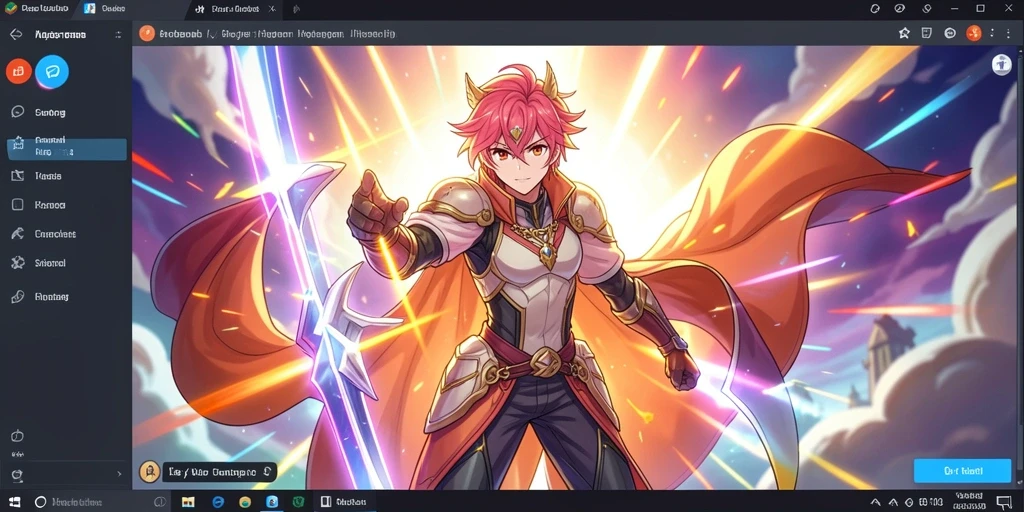
Task: Open the hammer tools sidebar item
Action: pos(18,234)
